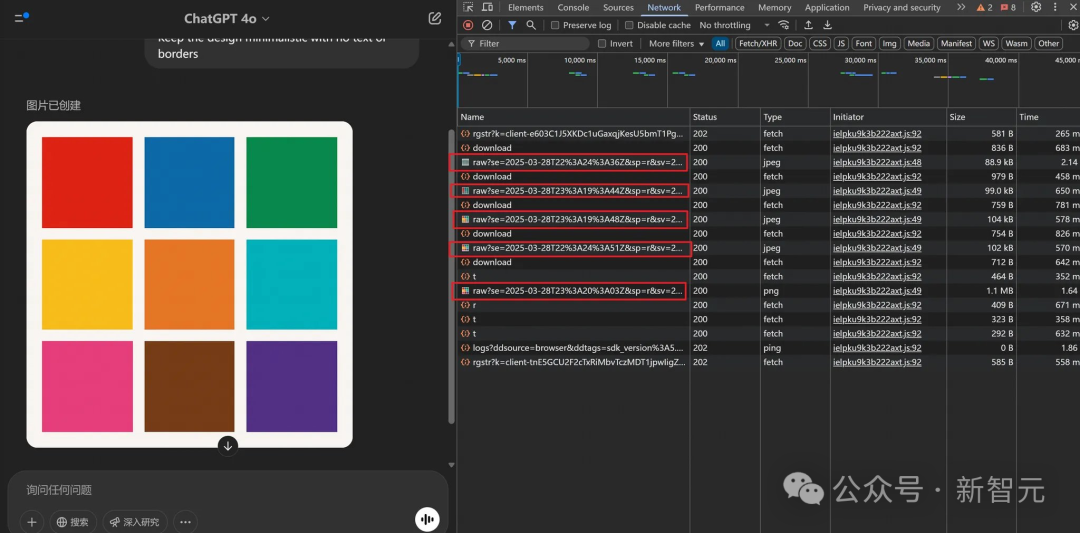The image size is (1080, 533).
Task: Toggle the device toolbar icon
Action: click(x=487, y=7)
